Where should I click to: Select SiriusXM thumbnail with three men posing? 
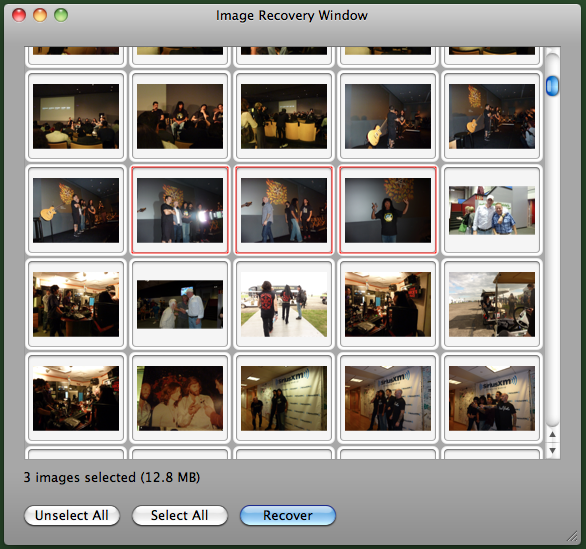tap(388, 398)
